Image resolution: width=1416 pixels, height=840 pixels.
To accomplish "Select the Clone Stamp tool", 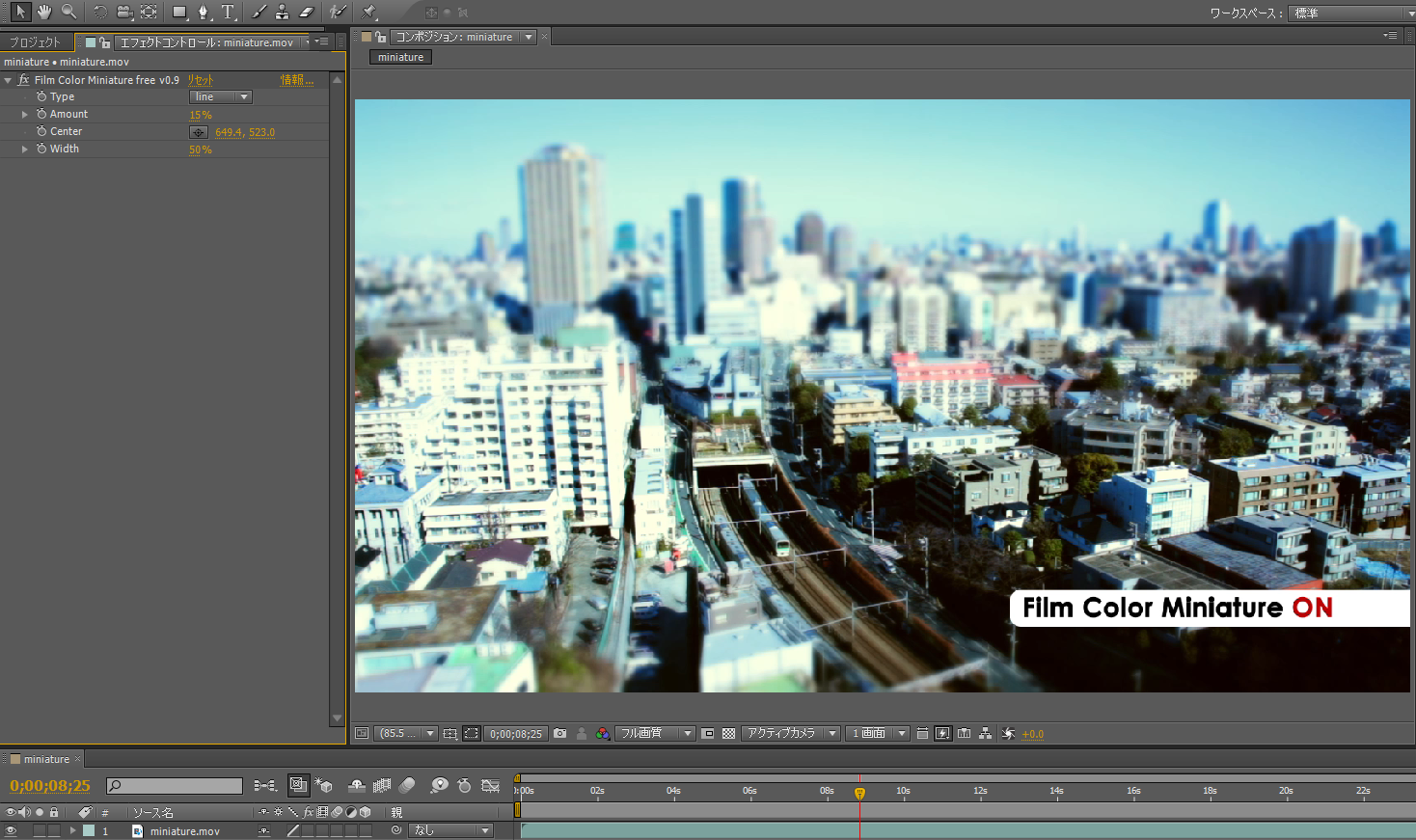I will click(282, 12).
